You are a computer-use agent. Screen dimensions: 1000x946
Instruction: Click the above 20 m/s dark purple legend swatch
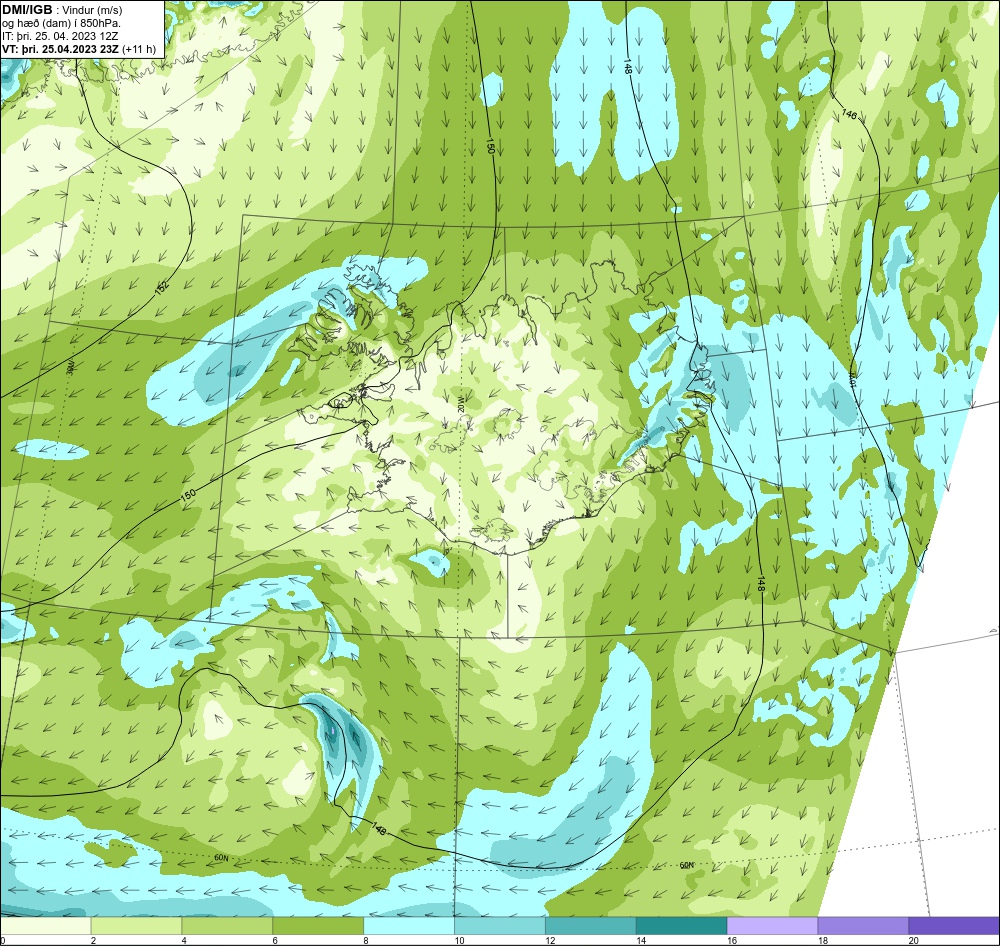[x=954, y=925]
